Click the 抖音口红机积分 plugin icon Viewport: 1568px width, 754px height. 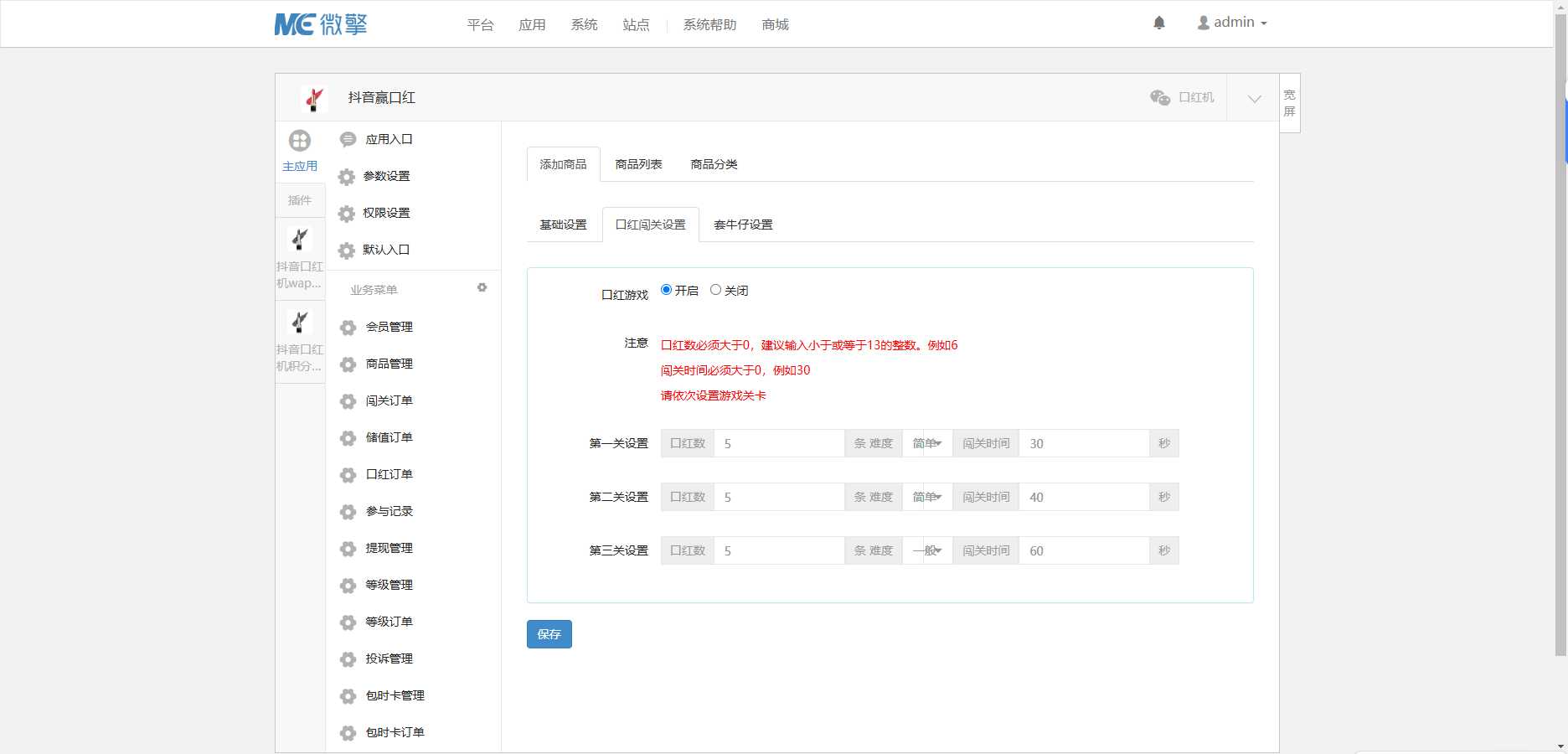tap(300, 323)
